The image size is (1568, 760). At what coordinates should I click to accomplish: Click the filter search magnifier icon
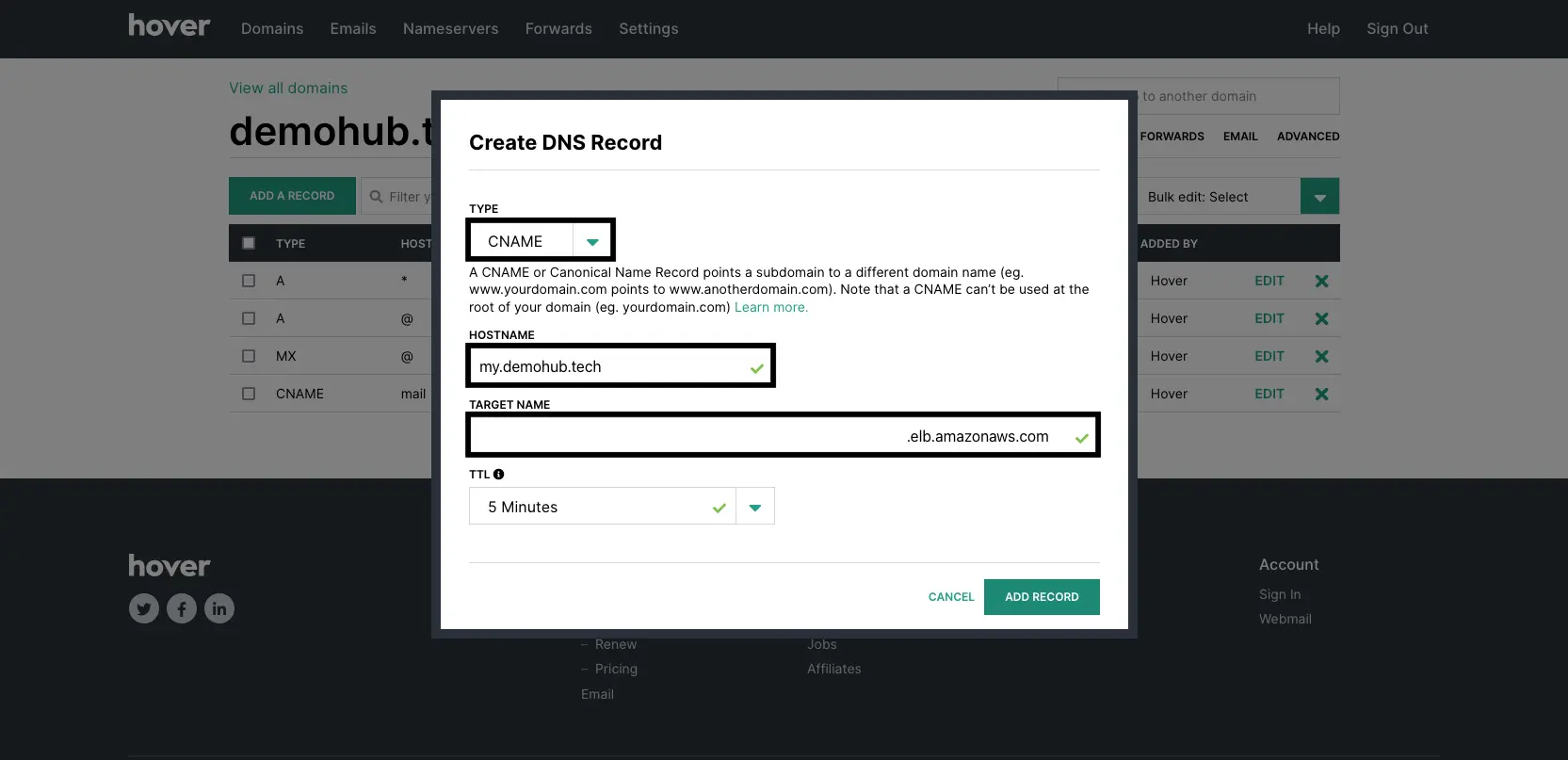[377, 197]
